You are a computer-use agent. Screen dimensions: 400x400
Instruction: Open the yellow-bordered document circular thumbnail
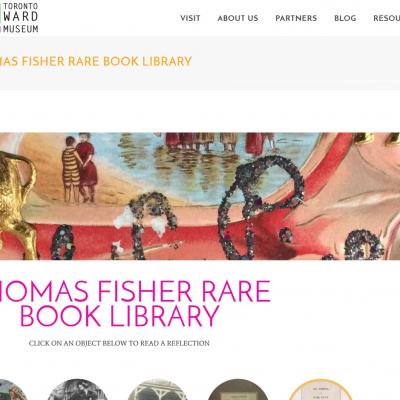(320, 389)
